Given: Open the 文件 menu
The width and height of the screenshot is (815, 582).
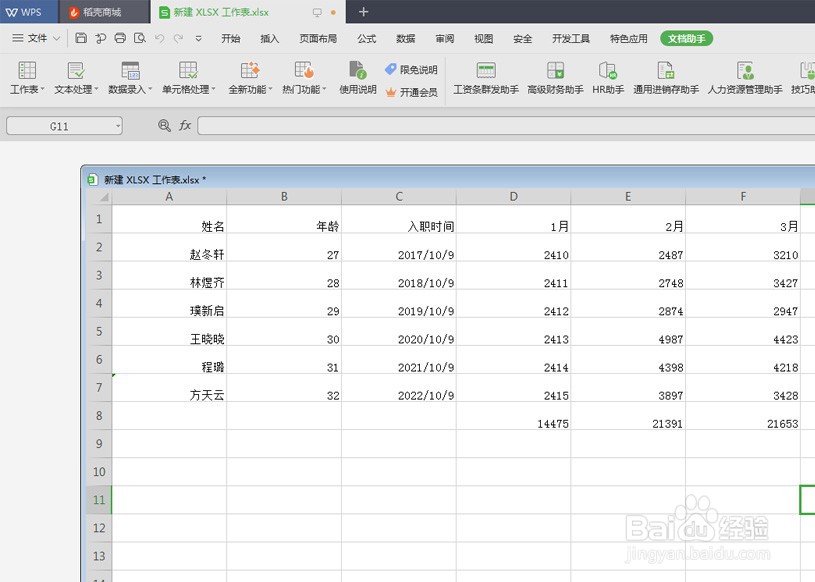Looking at the screenshot, I should click(x=36, y=38).
